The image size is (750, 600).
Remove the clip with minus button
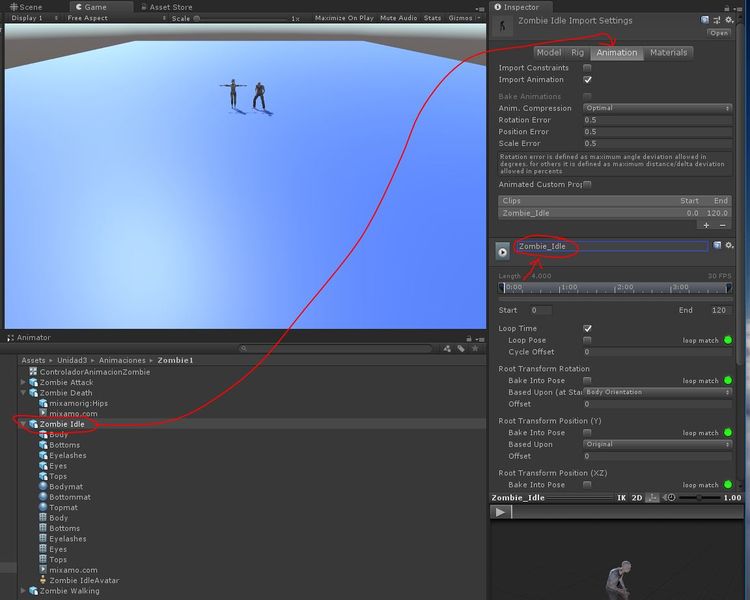click(x=722, y=225)
